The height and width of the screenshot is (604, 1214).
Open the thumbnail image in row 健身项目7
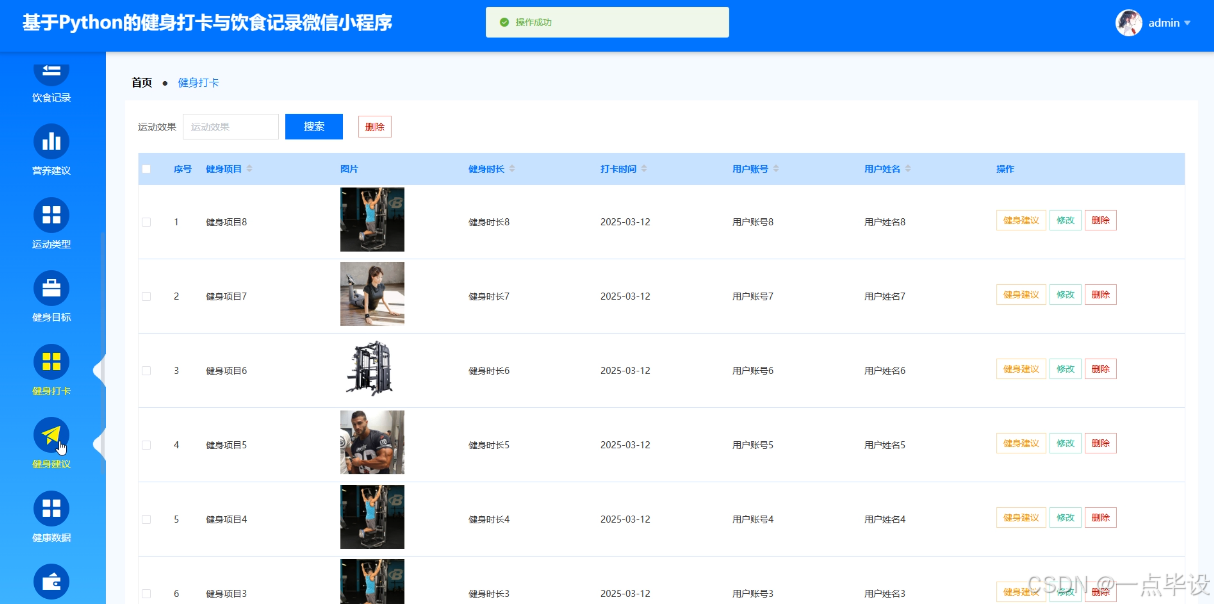point(372,294)
